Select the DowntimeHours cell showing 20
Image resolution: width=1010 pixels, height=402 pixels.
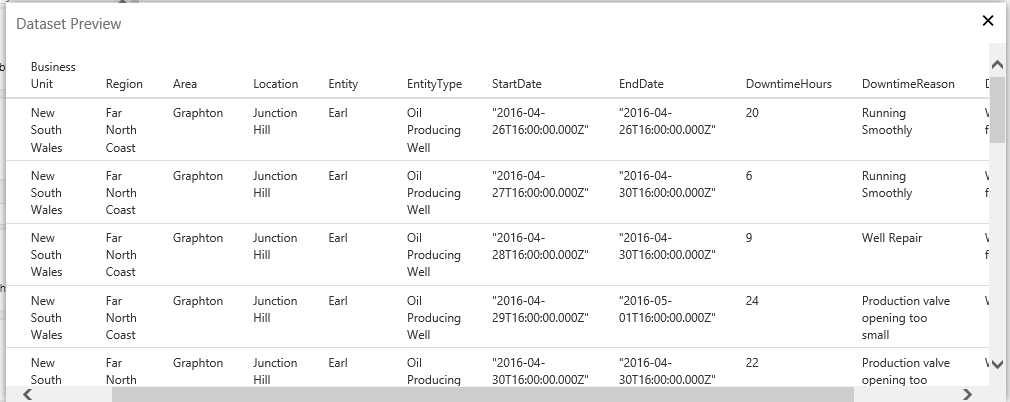point(753,113)
